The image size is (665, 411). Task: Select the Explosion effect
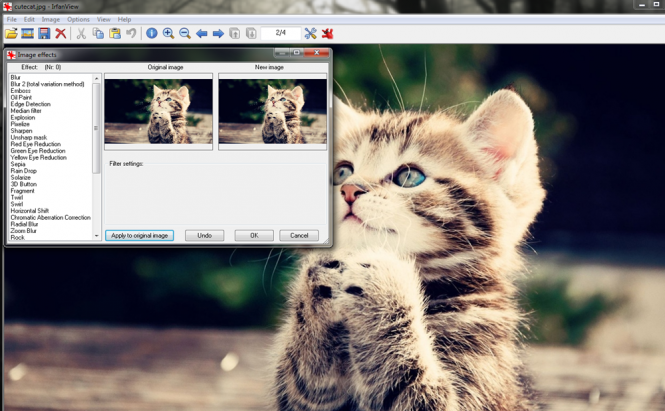23,117
